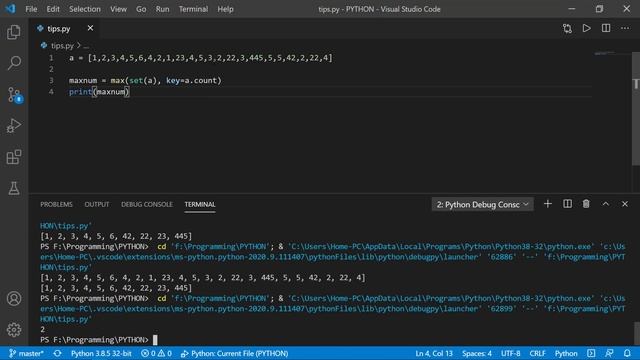Split the editor to the right
The image size is (640, 360).
(x=606, y=28)
